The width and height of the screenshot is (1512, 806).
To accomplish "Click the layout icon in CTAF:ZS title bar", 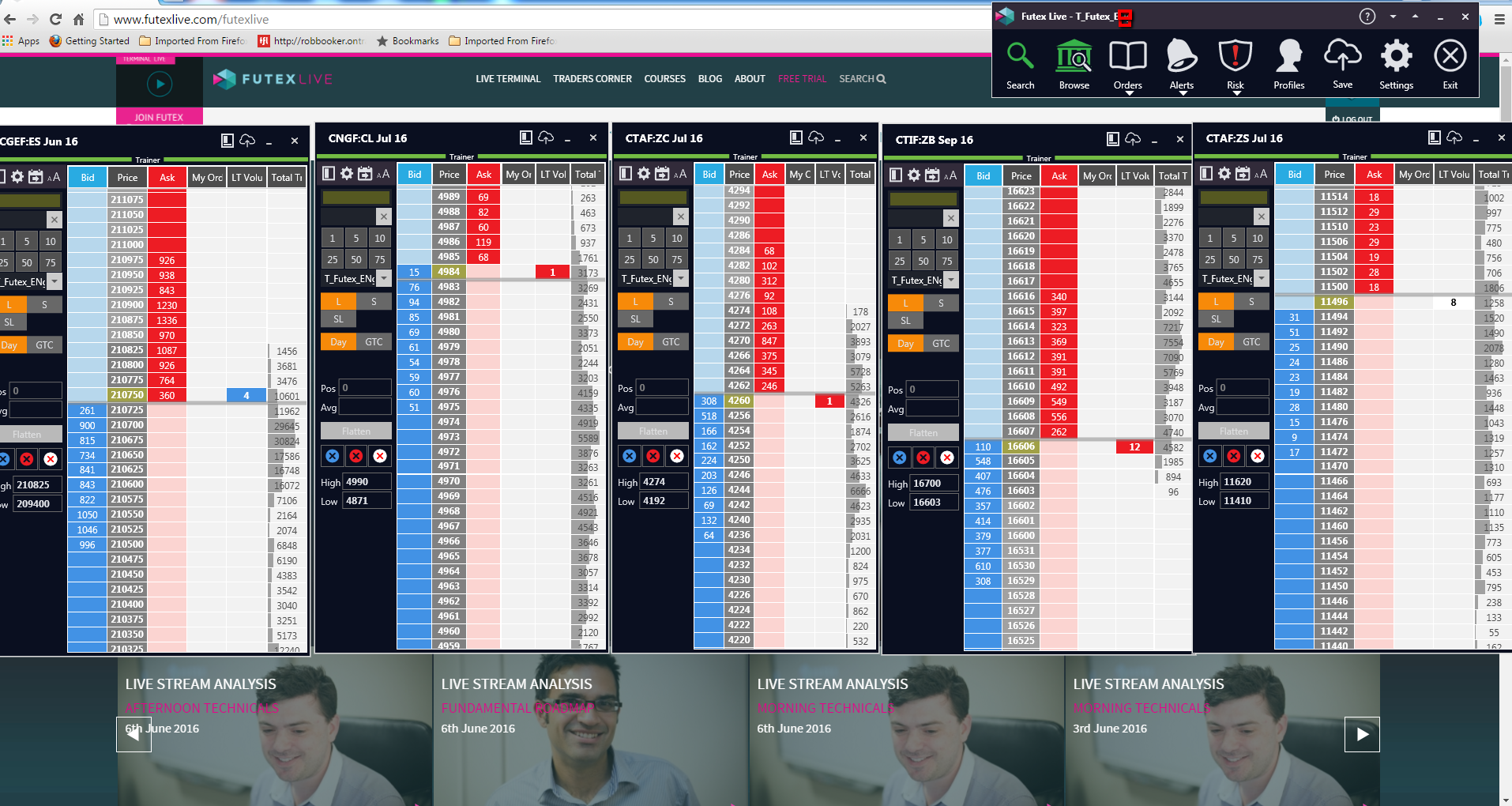I will point(1435,137).
